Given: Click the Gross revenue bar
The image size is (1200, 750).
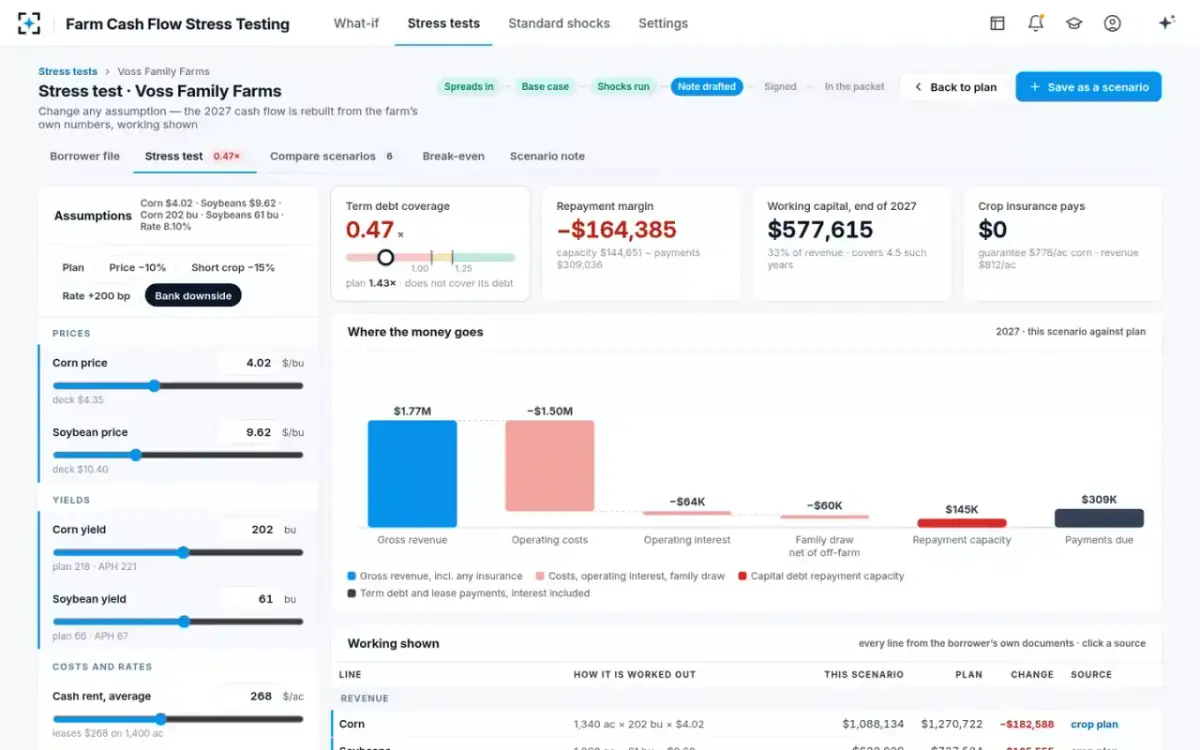Looking at the screenshot, I should [412, 473].
